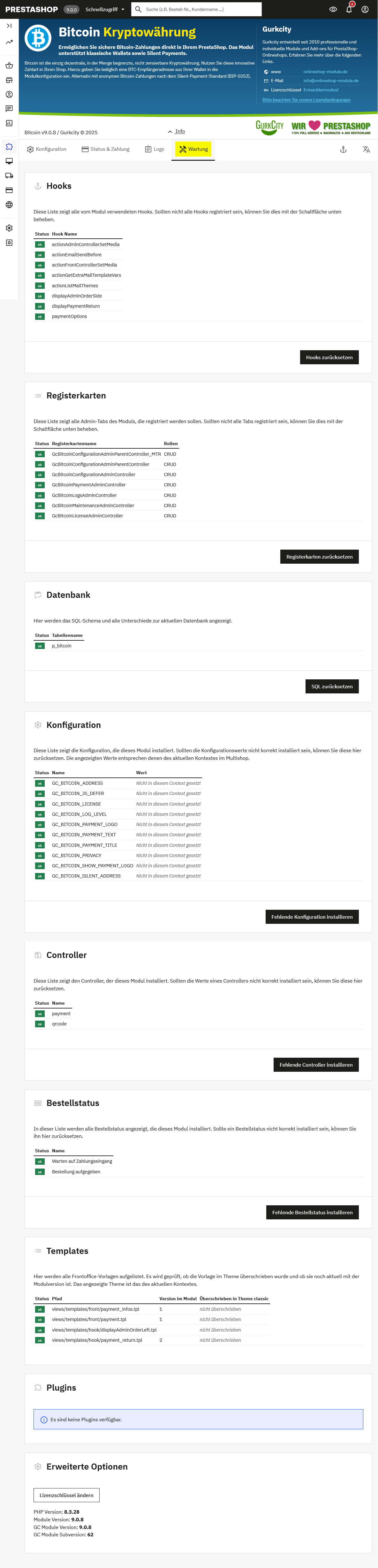Open the Schnellzugriff dropdown
Viewport: 378px width, 1568px height.
point(104,10)
